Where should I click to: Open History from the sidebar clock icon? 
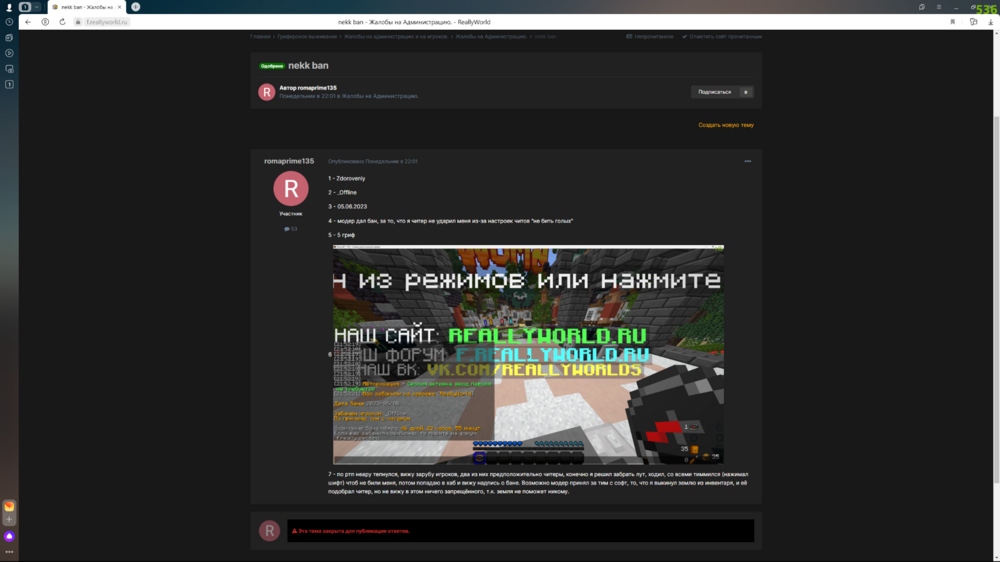click(9, 22)
